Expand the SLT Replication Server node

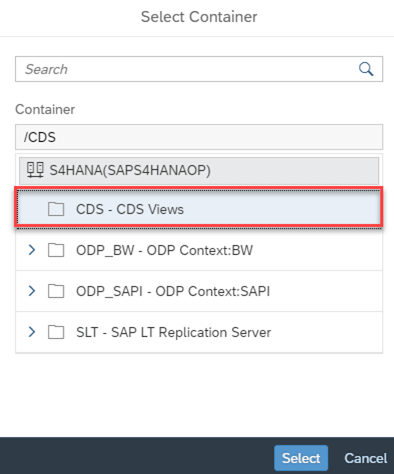[x=32, y=332]
